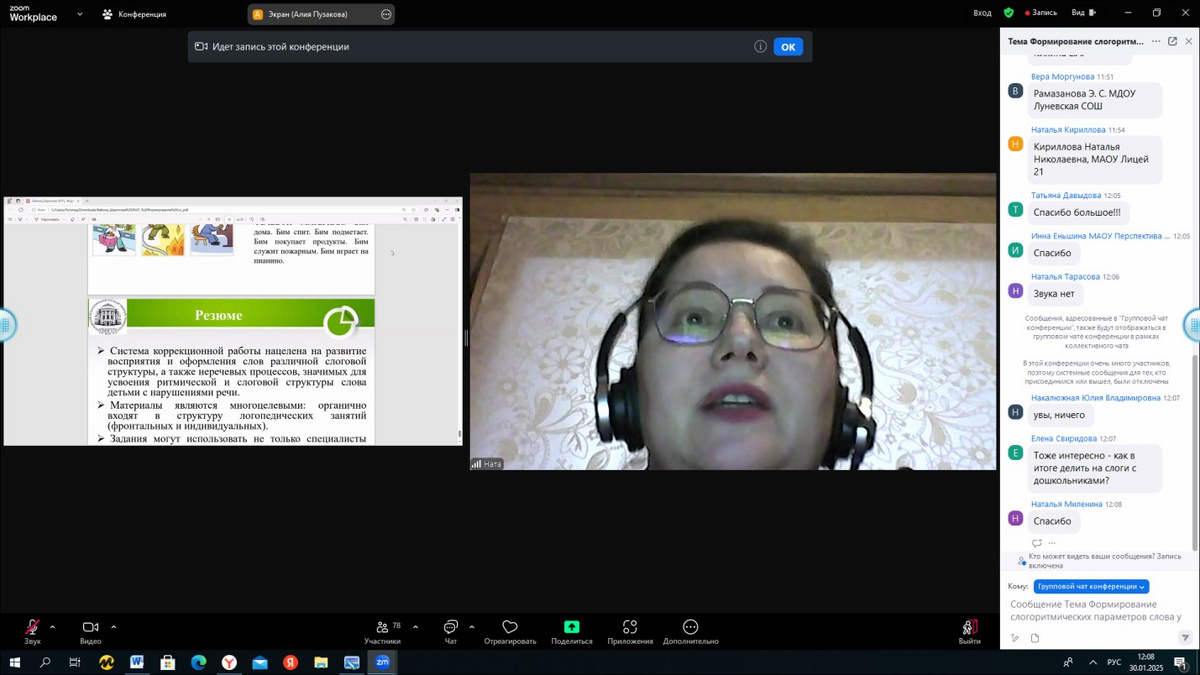1200x675 pixels.
Task: Click Елена Свиридова sender name
Action: [x=1064, y=439]
